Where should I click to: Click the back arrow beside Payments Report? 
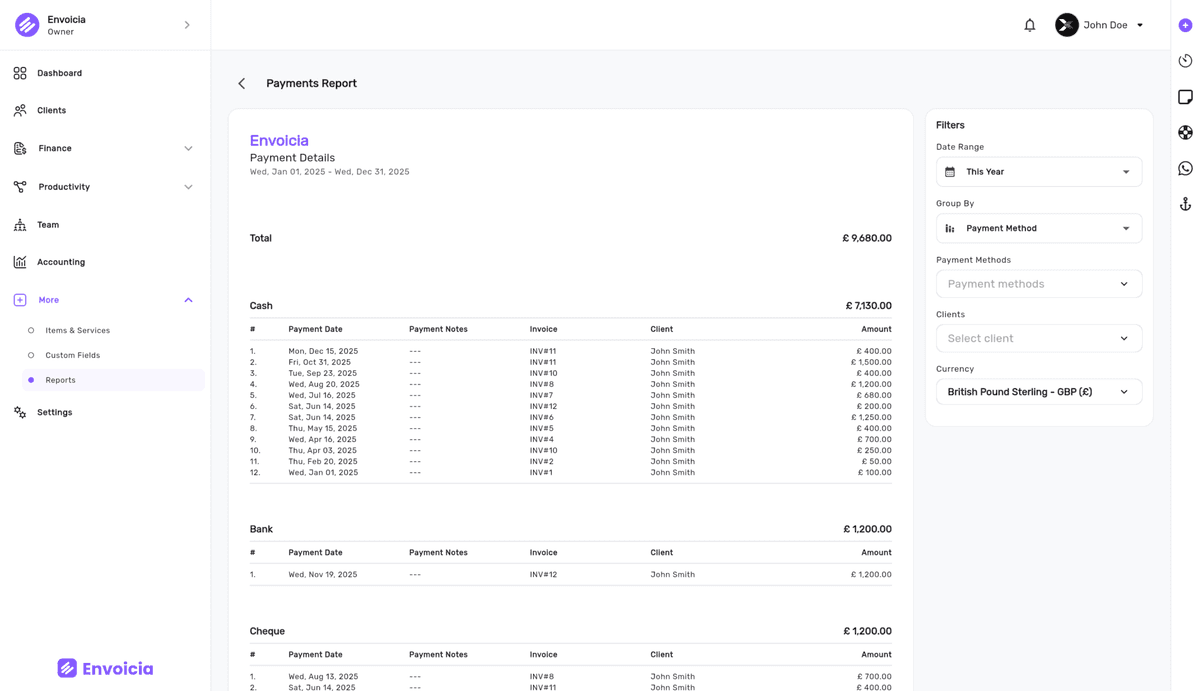[x=241, y=83]
